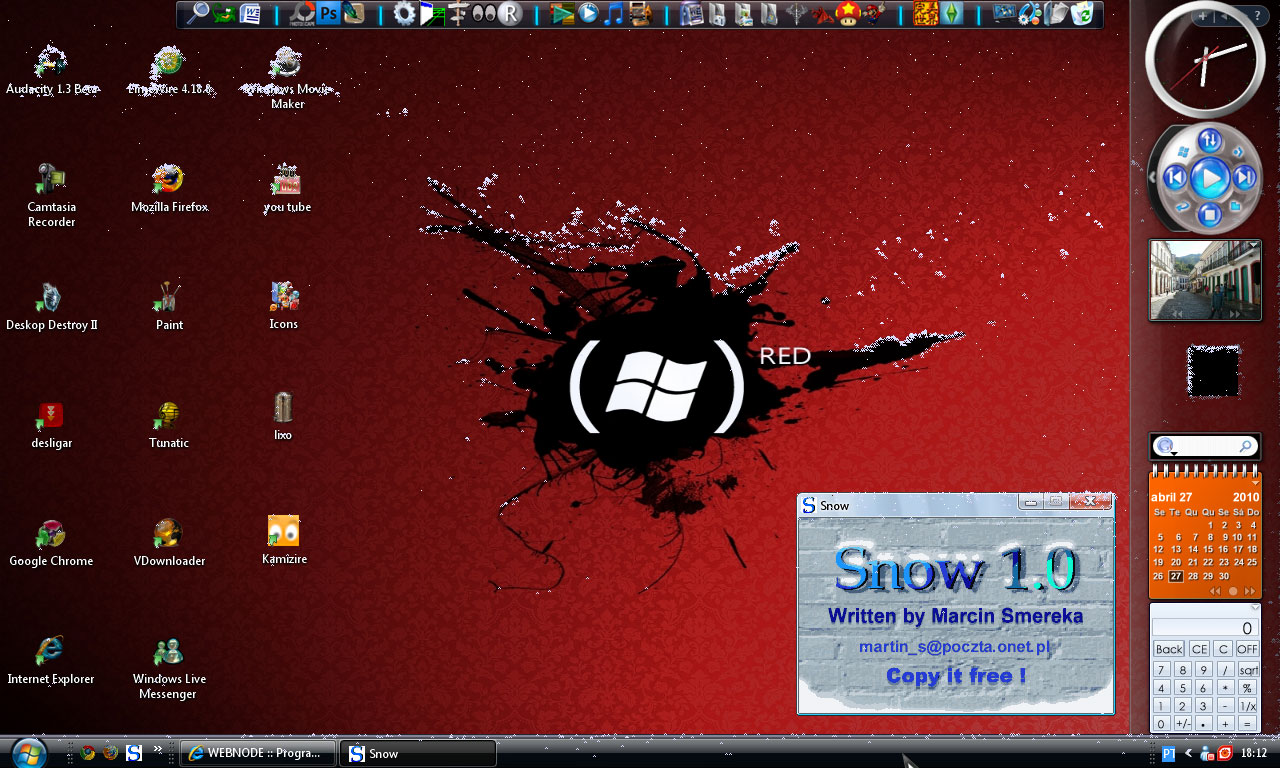Open calendar gadget corner dropdown arrow
Image resolution: width=1280 pixels, height=768 pixels.
click(x=1255, y=481)
